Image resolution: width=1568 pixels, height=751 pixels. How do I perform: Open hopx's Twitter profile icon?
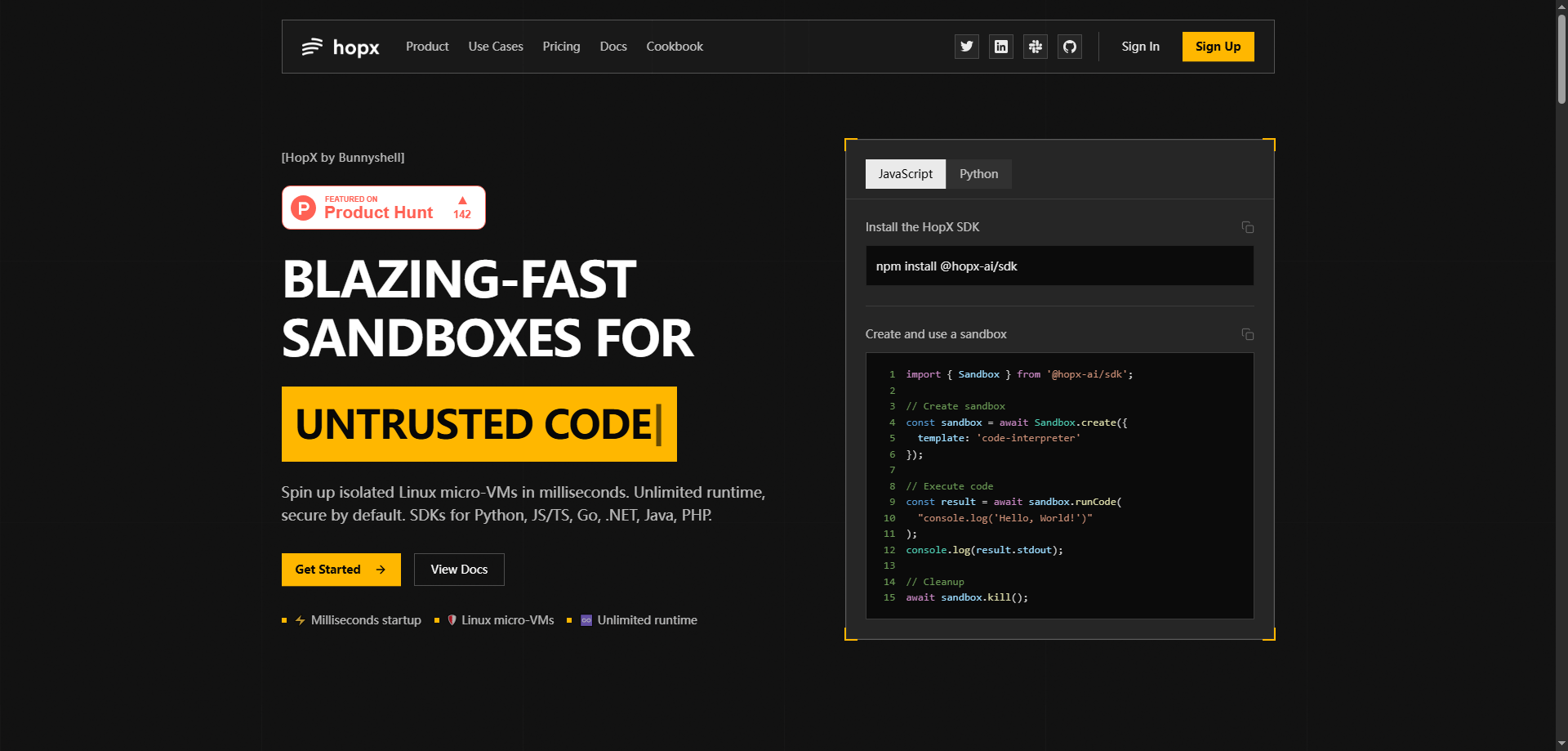[966, 47]
